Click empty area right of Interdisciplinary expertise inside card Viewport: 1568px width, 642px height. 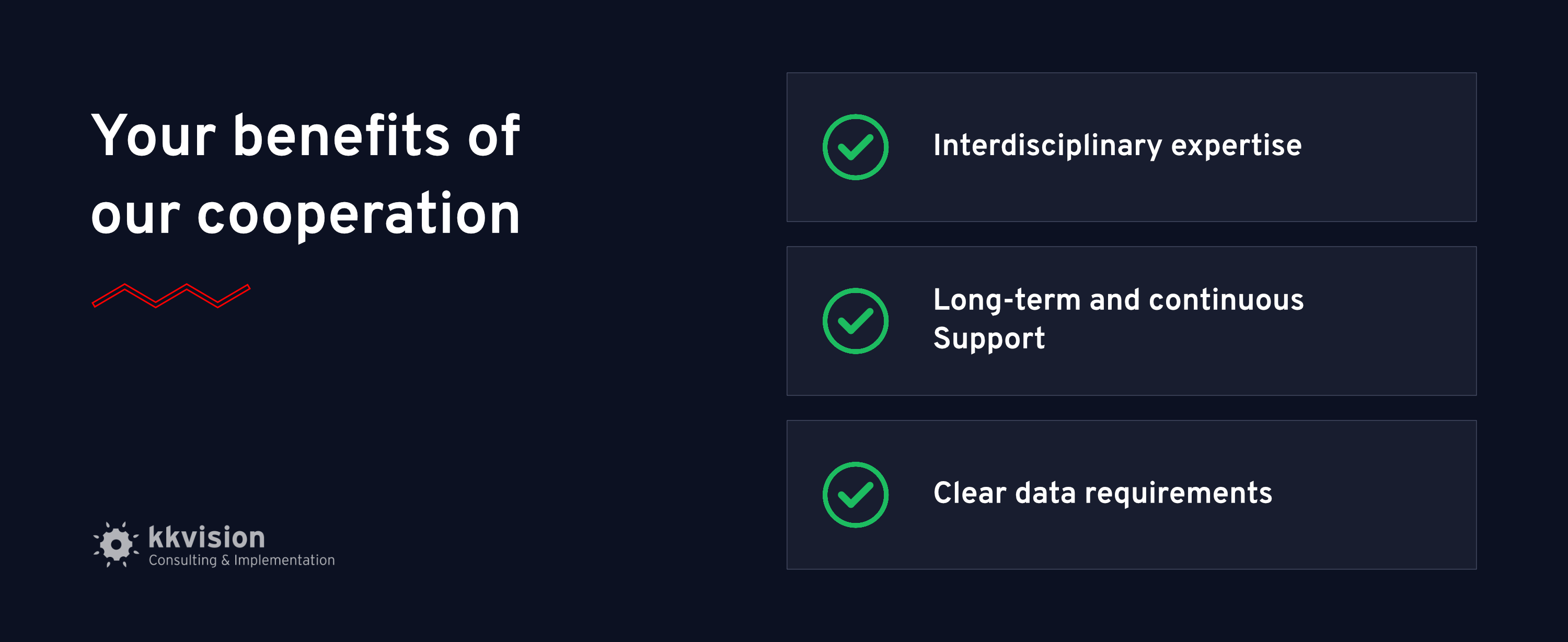(1388, 147)
